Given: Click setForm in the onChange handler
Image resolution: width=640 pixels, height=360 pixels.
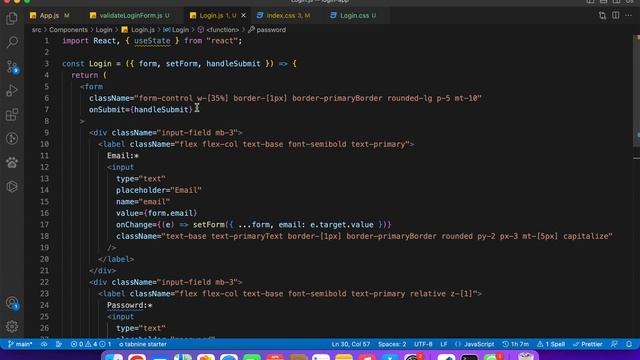Looking at the screenshot, I should (209, 224).
